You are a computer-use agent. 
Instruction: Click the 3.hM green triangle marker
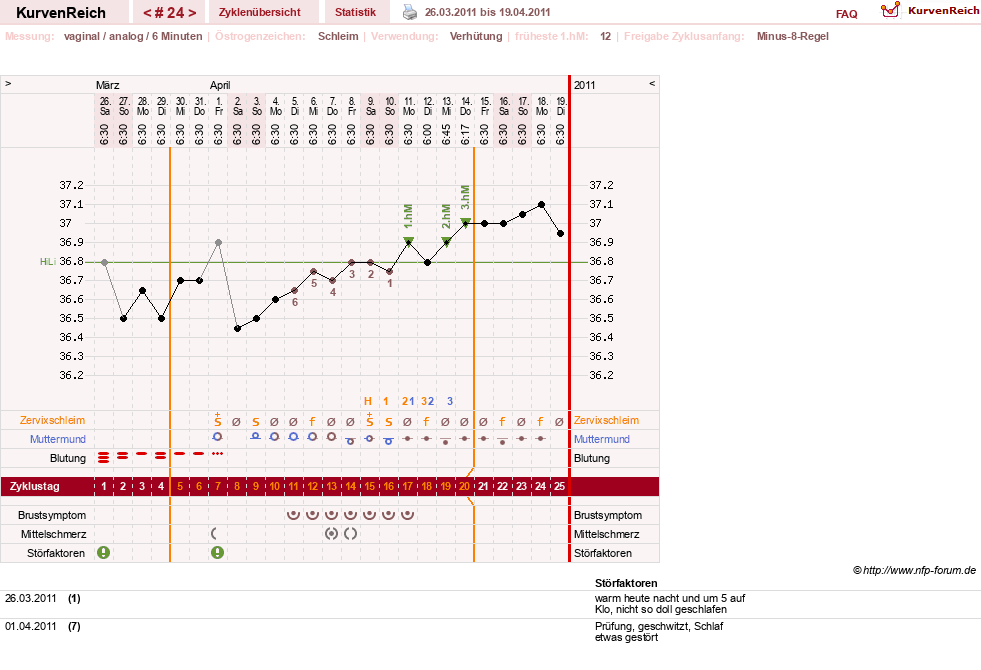pyautogui.click(x=465, y=222)
